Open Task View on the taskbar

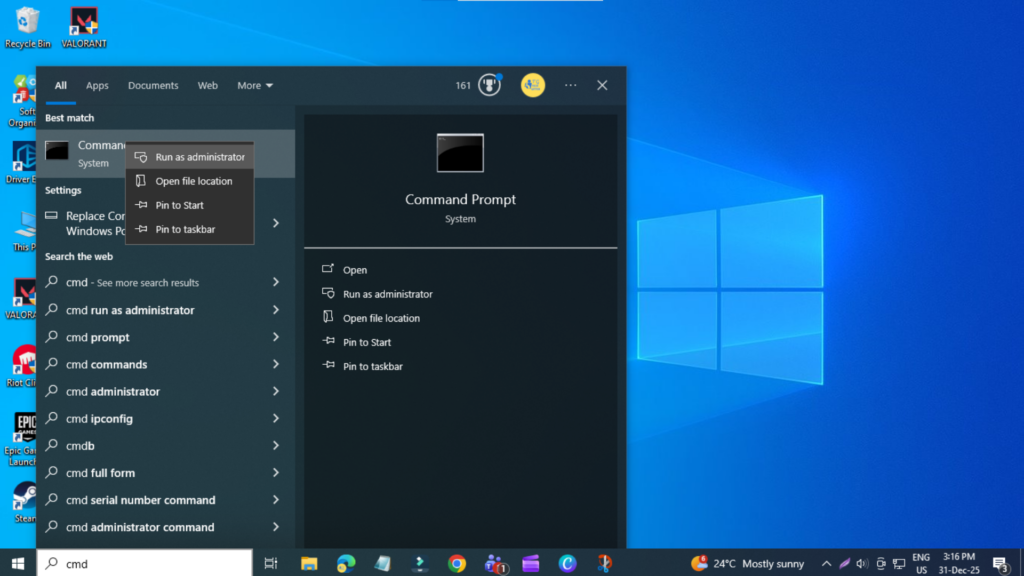coord(271,563)
